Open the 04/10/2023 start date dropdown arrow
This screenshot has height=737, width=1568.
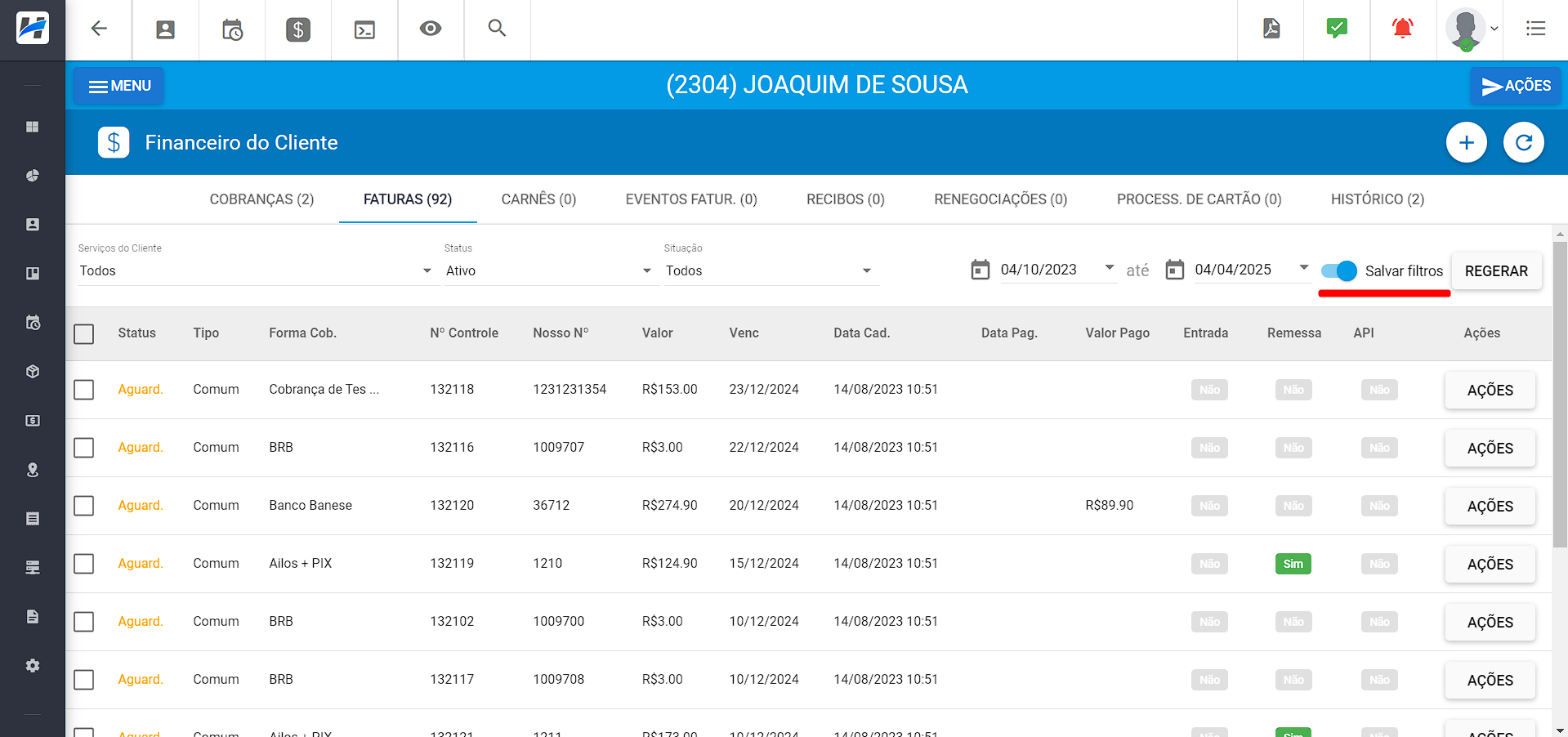(x=1109, y=268)
